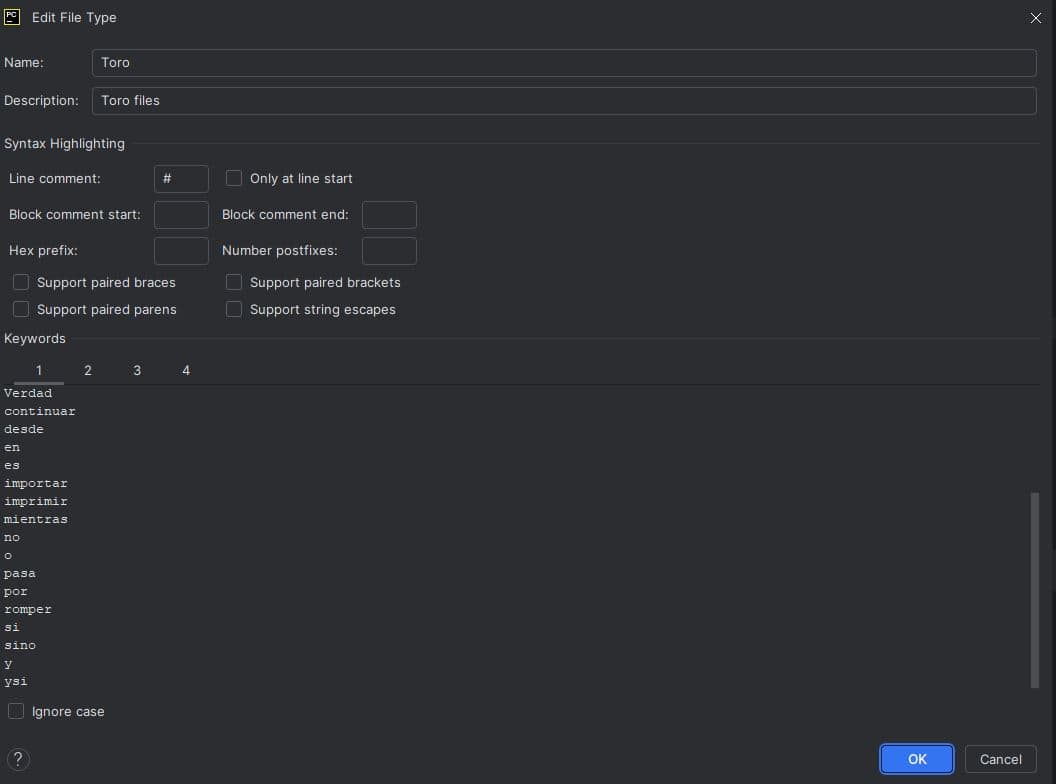Switch to keywords tab 2

point(88,370)
